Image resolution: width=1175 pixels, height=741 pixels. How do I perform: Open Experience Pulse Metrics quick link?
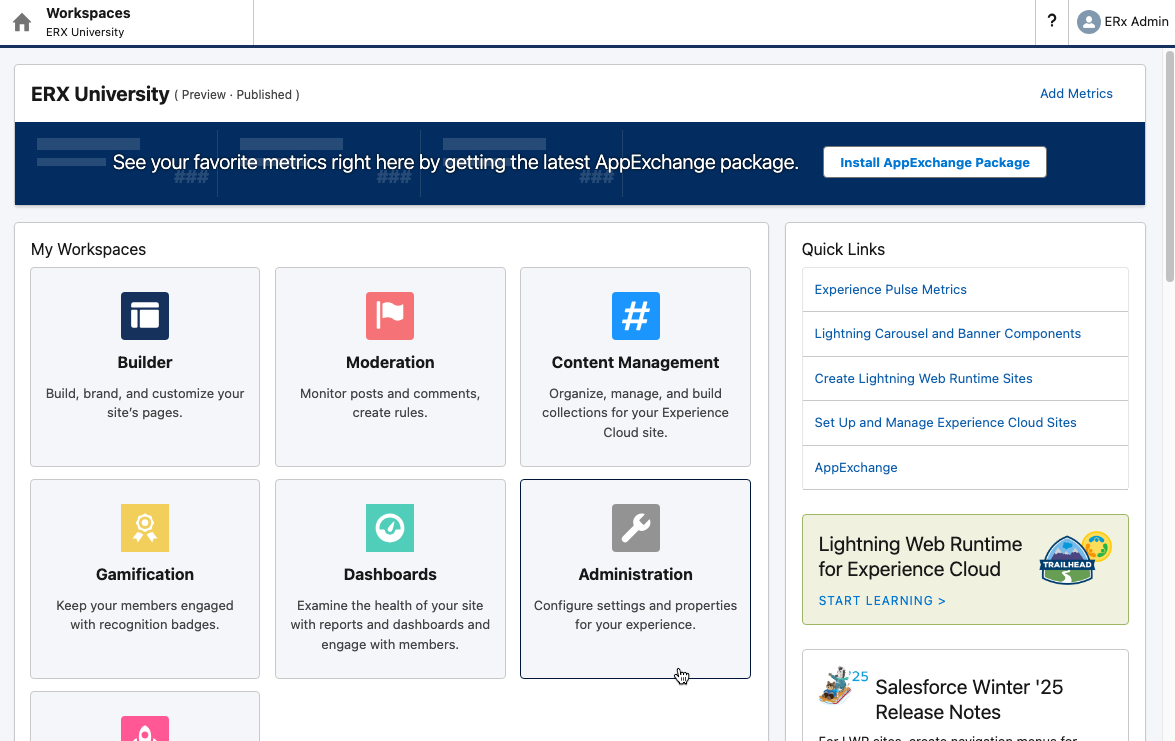(x=890, y=290)
